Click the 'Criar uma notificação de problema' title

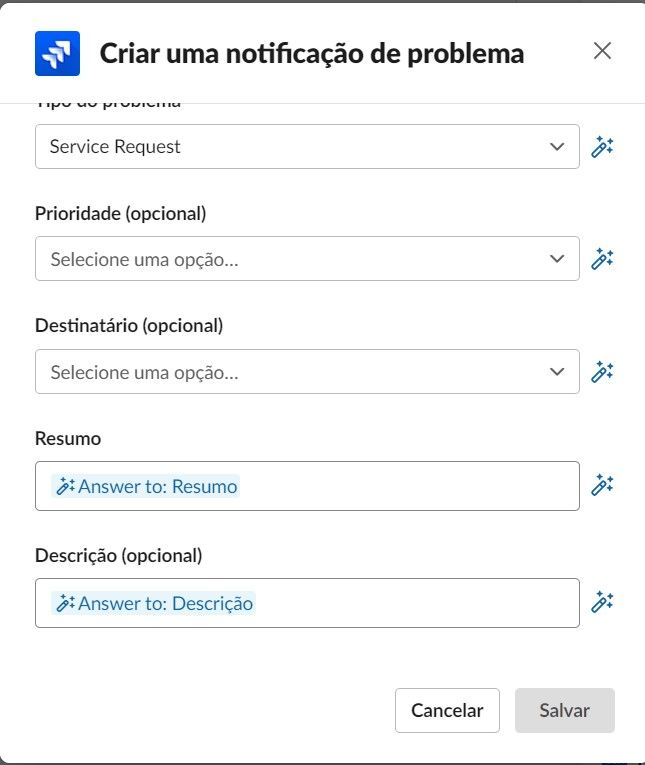pos(311,53)
